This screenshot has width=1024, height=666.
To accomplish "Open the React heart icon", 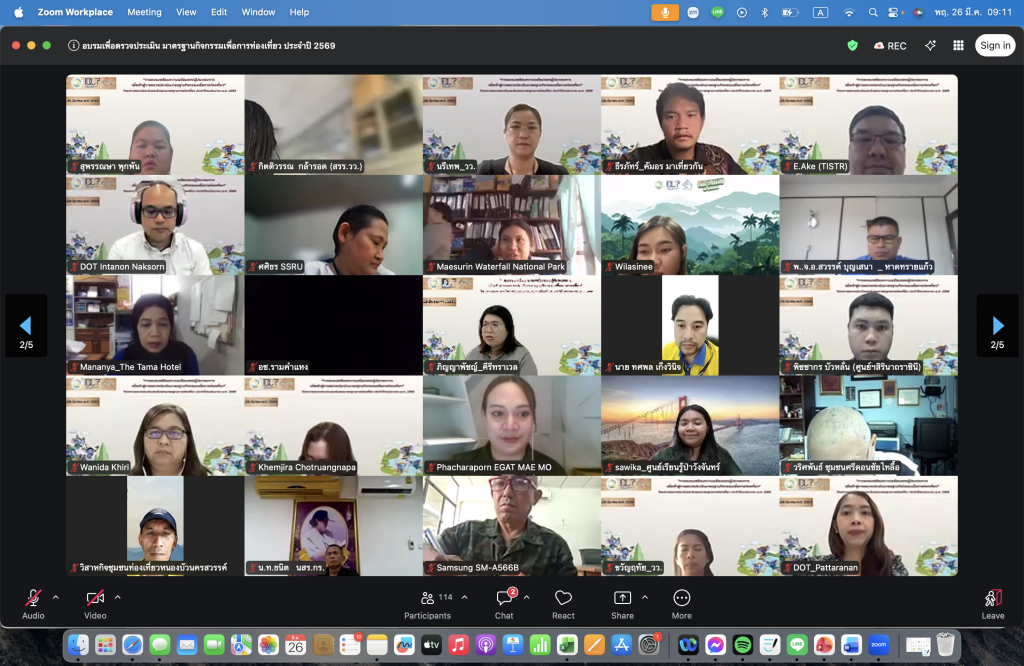I will [x=563, y=598].
